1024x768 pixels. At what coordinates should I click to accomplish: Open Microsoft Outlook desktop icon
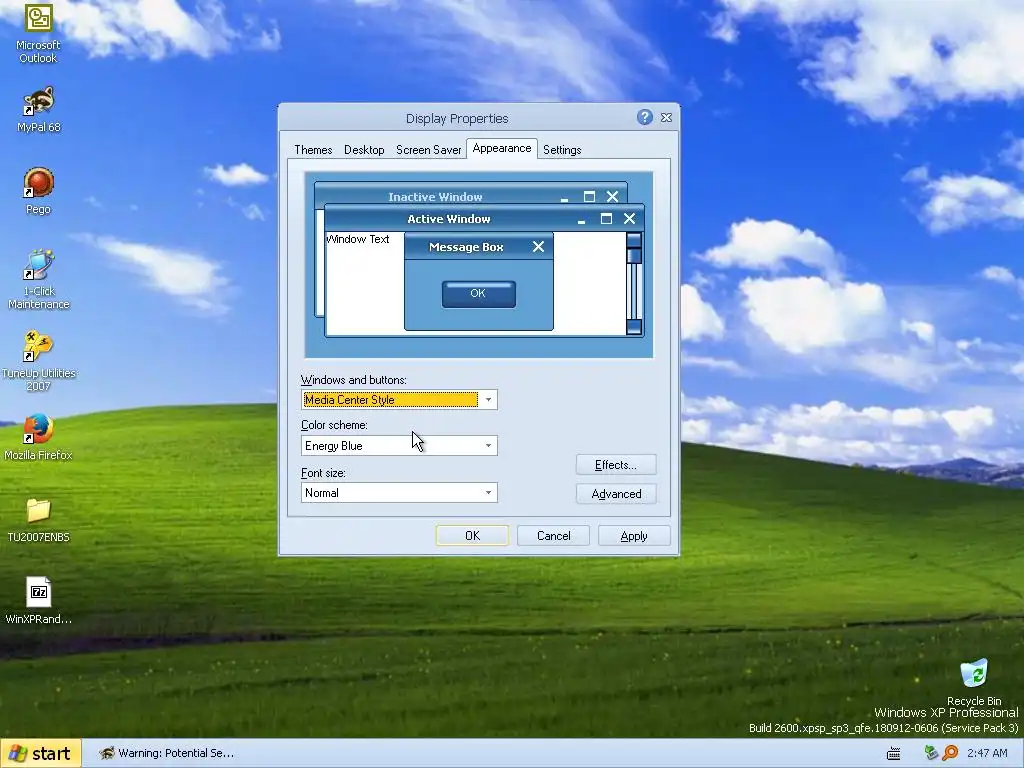(x=38, y=33)
